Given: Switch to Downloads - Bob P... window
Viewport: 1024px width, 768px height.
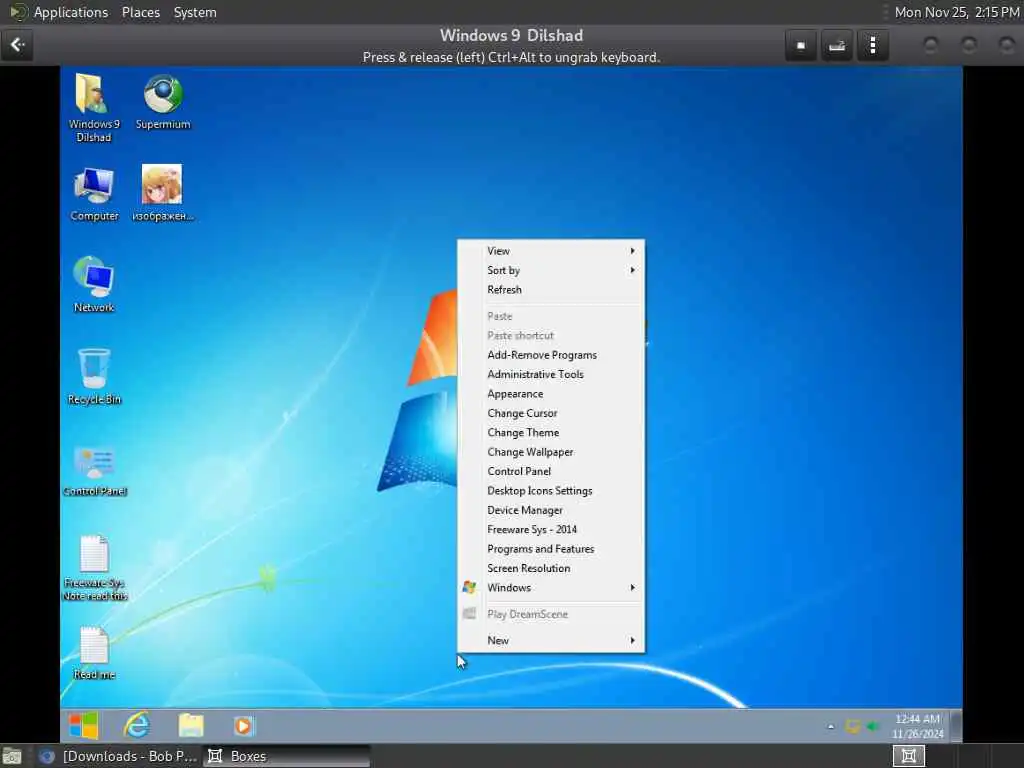Looking at the screenshot, I should click(118, 756).
